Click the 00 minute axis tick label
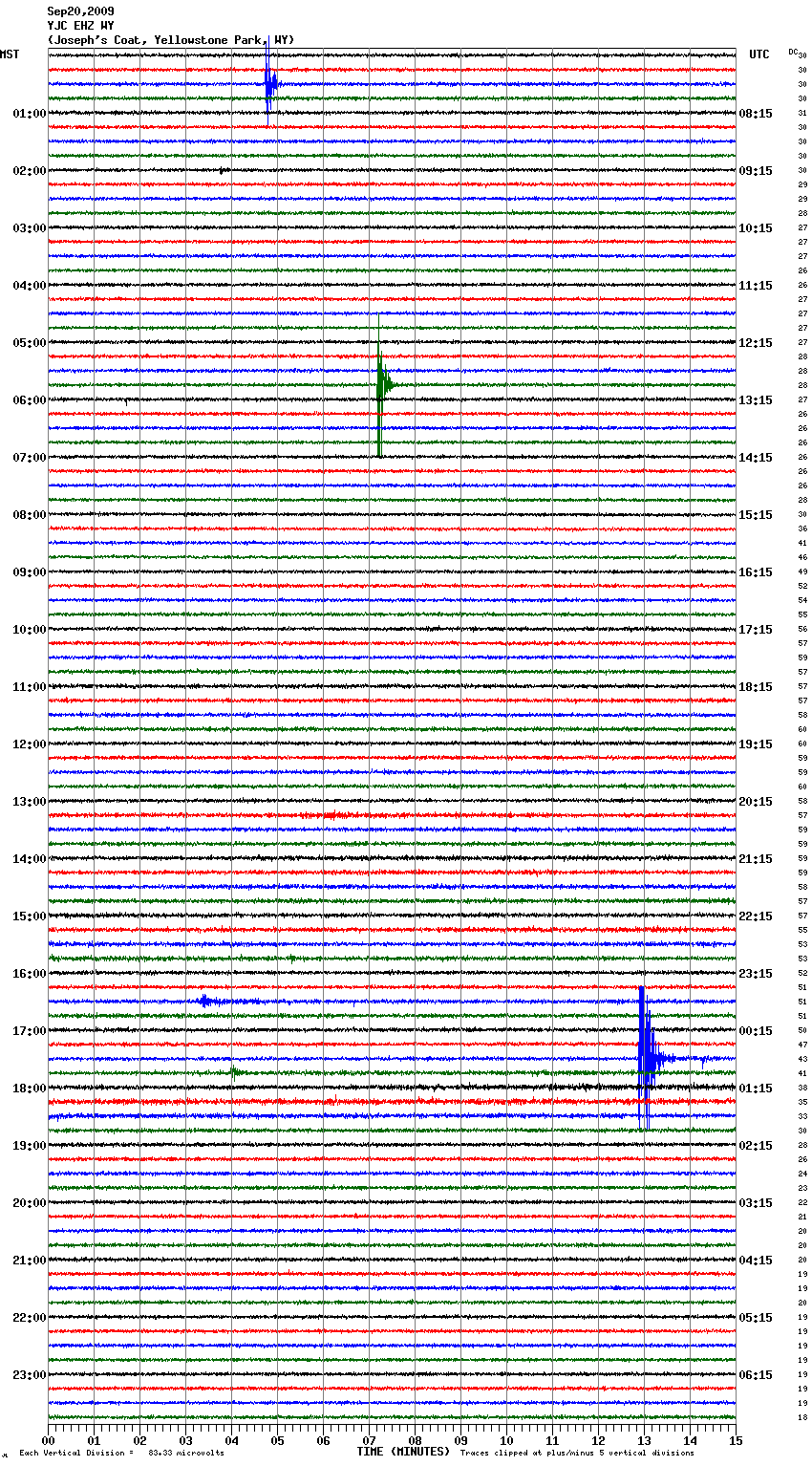 point(48,1440)
